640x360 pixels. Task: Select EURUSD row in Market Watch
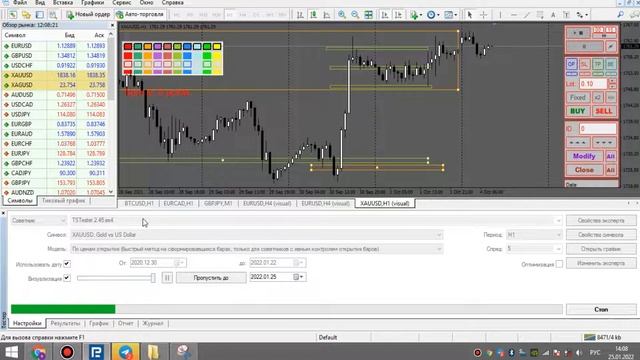coord(55,46)
